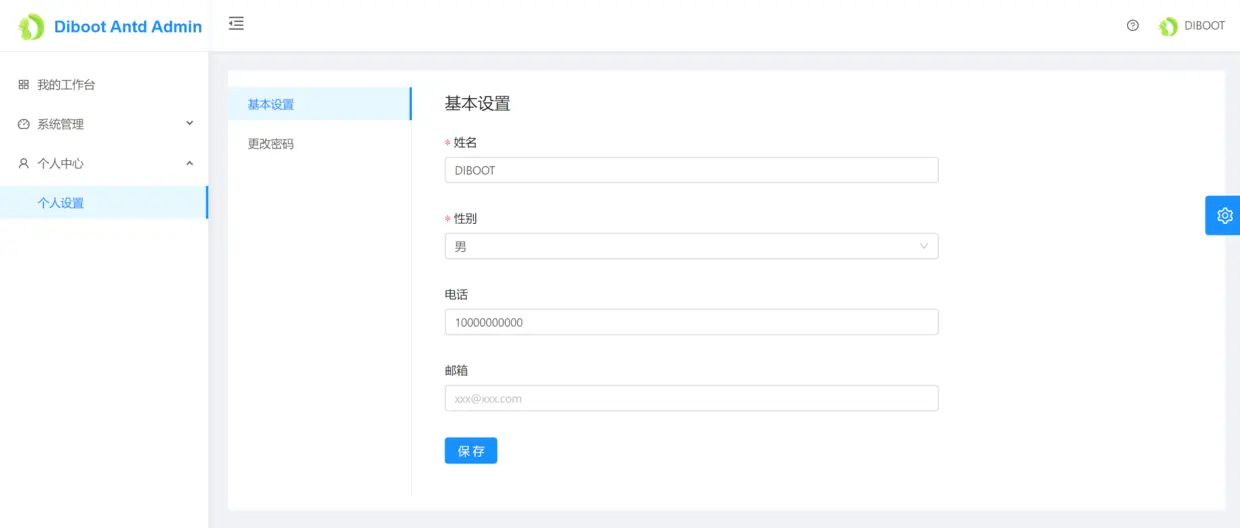This screenshot has height=528, width=1240.
Task: Select the 系统管理 menu item
Action: tap(104, 124)
